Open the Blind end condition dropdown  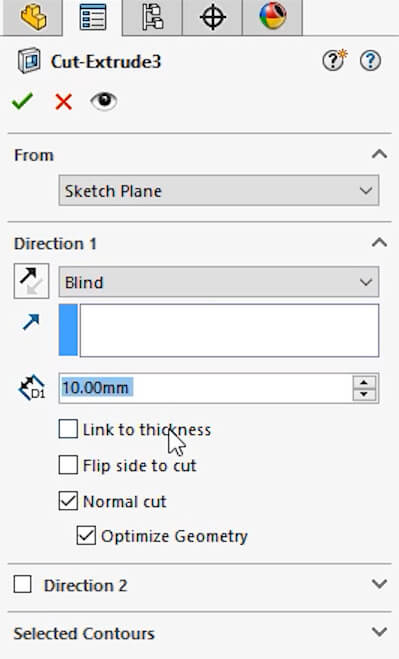pos(219,282)
